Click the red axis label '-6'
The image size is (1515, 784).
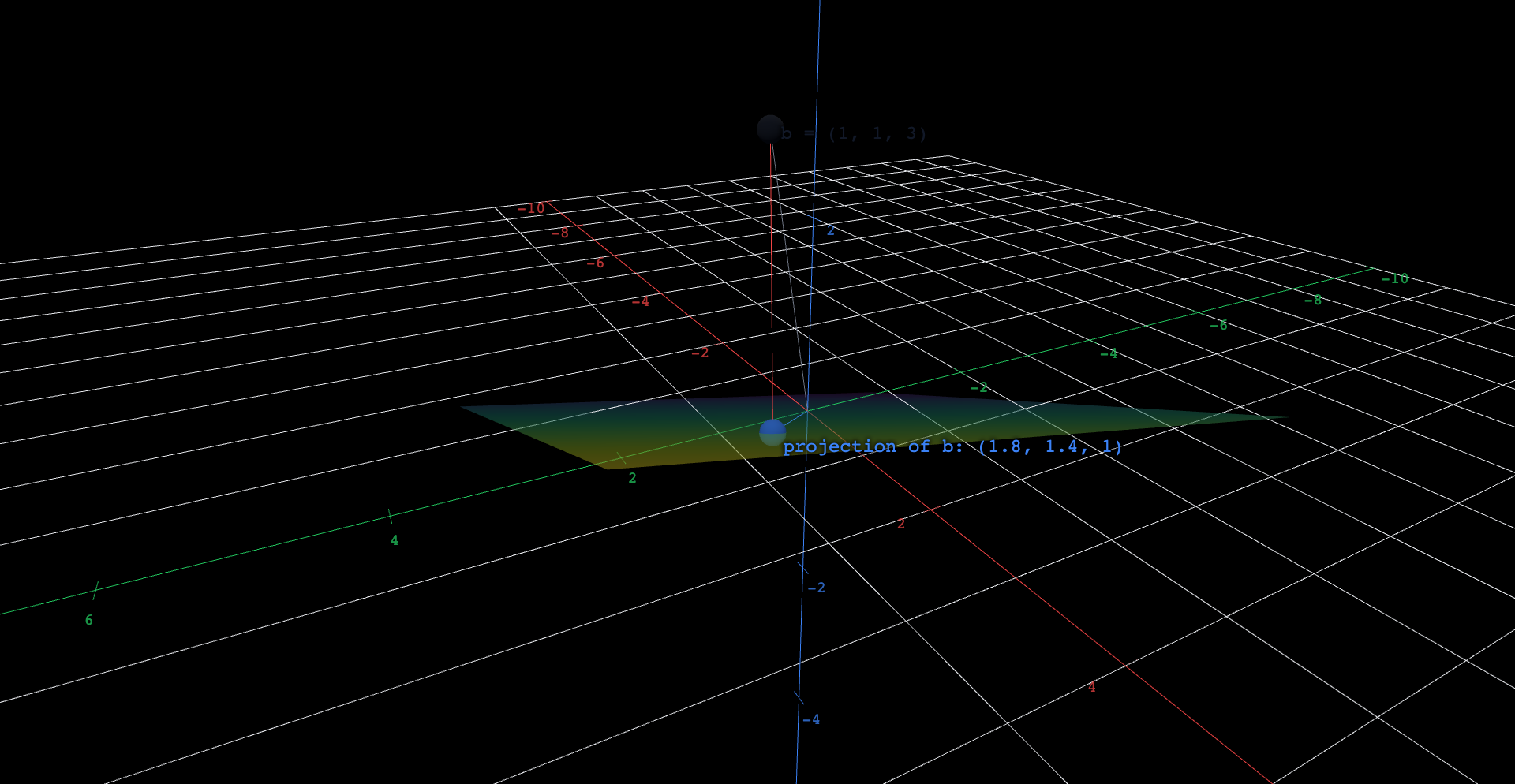[595, 263]
